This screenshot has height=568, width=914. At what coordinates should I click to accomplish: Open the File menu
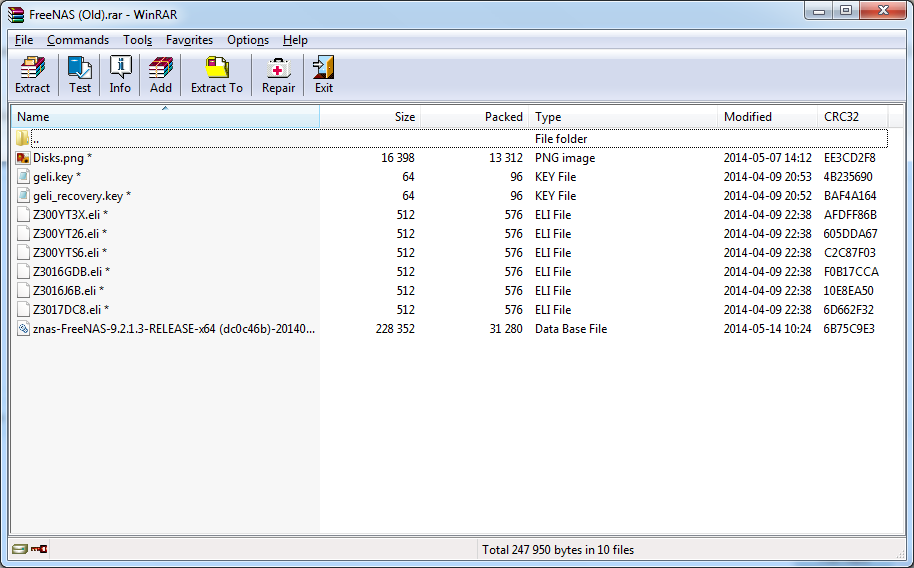[24, 40]
